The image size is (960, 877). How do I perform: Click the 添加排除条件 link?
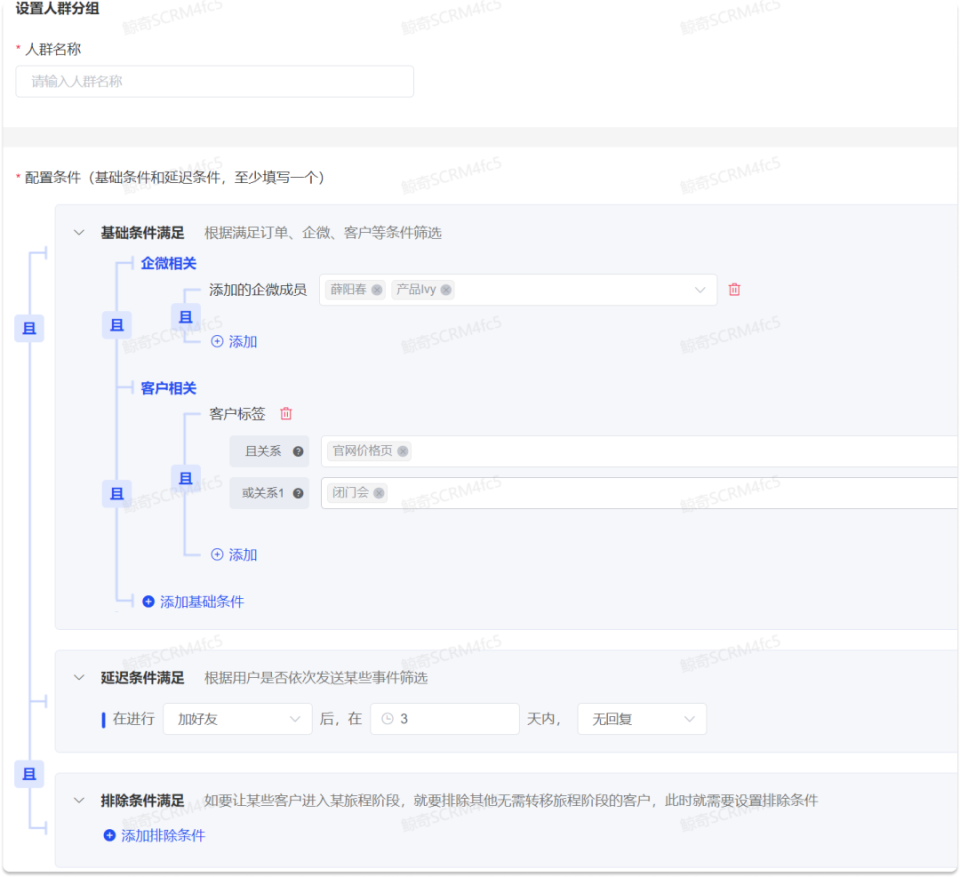click(160, 836)
